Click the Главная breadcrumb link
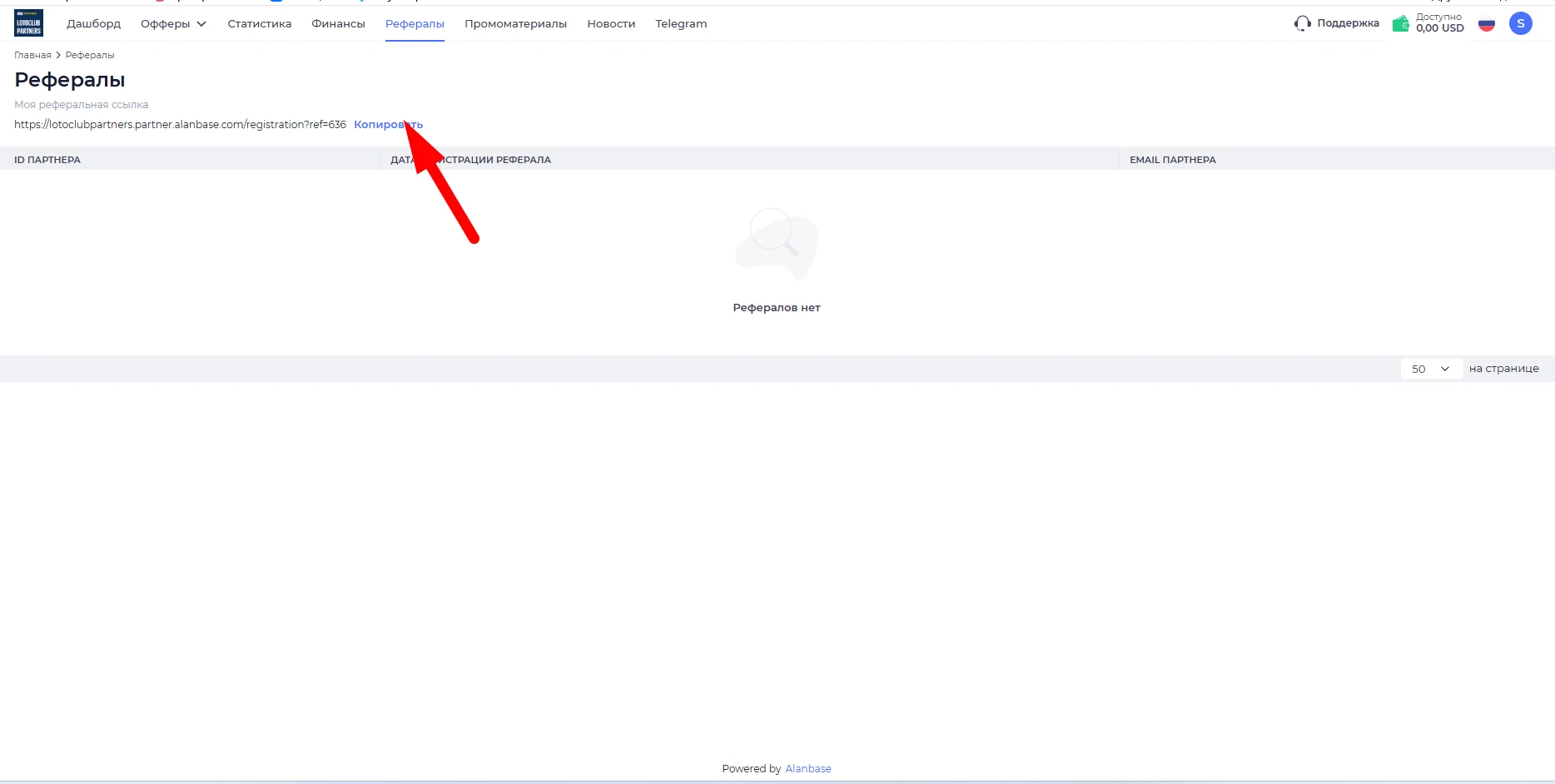Image resolution: width=1555 pixels, height=784 pixels. [x=32, y=55]
